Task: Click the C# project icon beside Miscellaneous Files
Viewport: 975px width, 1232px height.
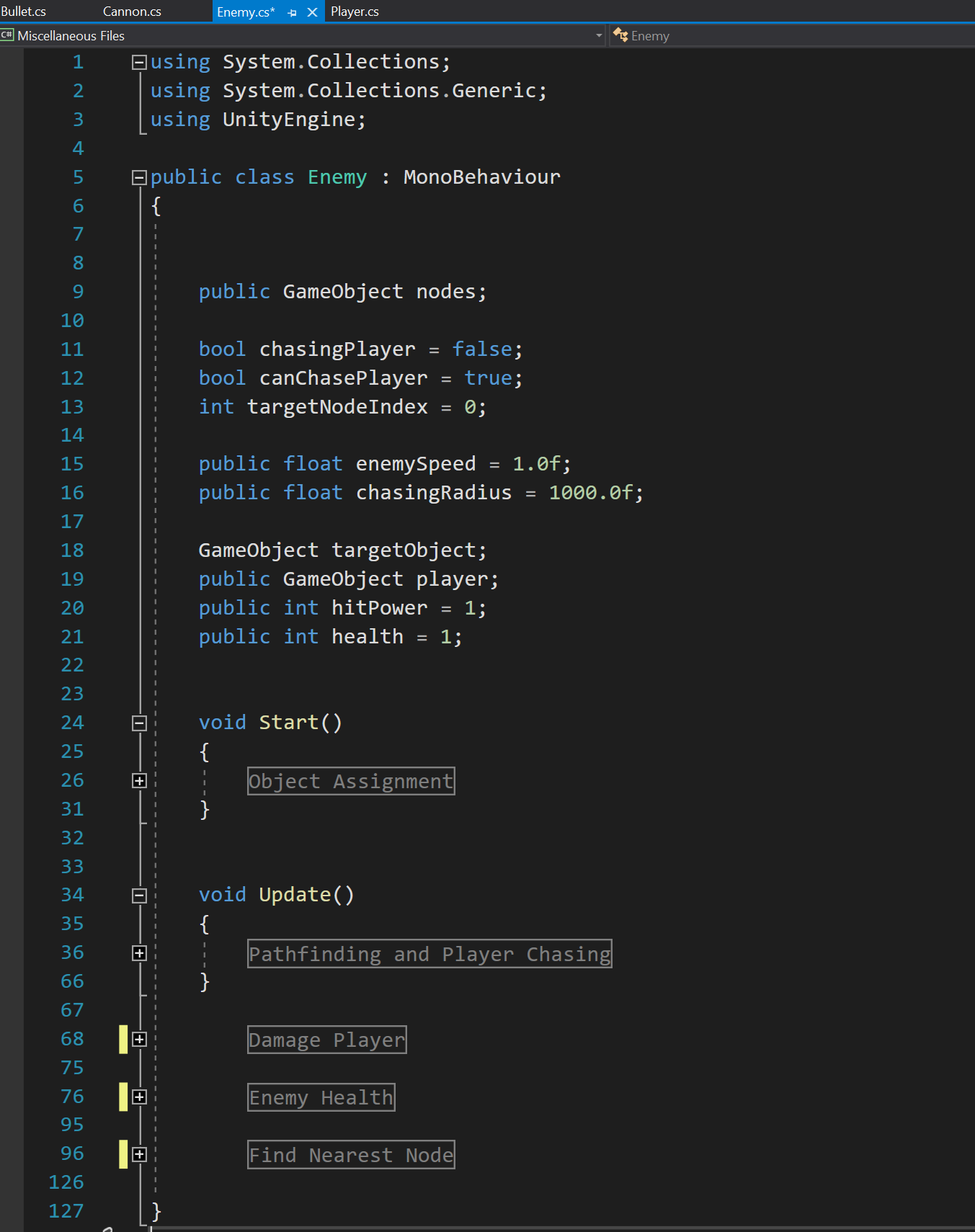Action: 7,35
